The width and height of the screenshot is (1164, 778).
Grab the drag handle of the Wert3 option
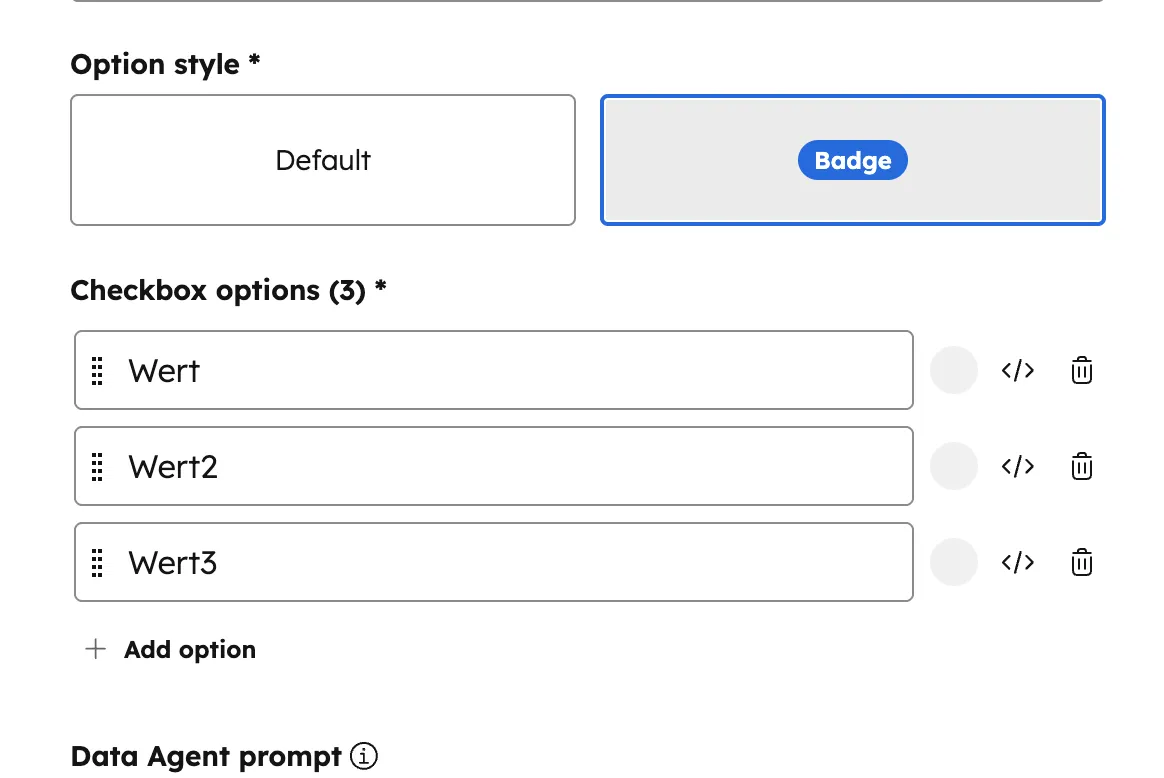[x=97, y=562]
